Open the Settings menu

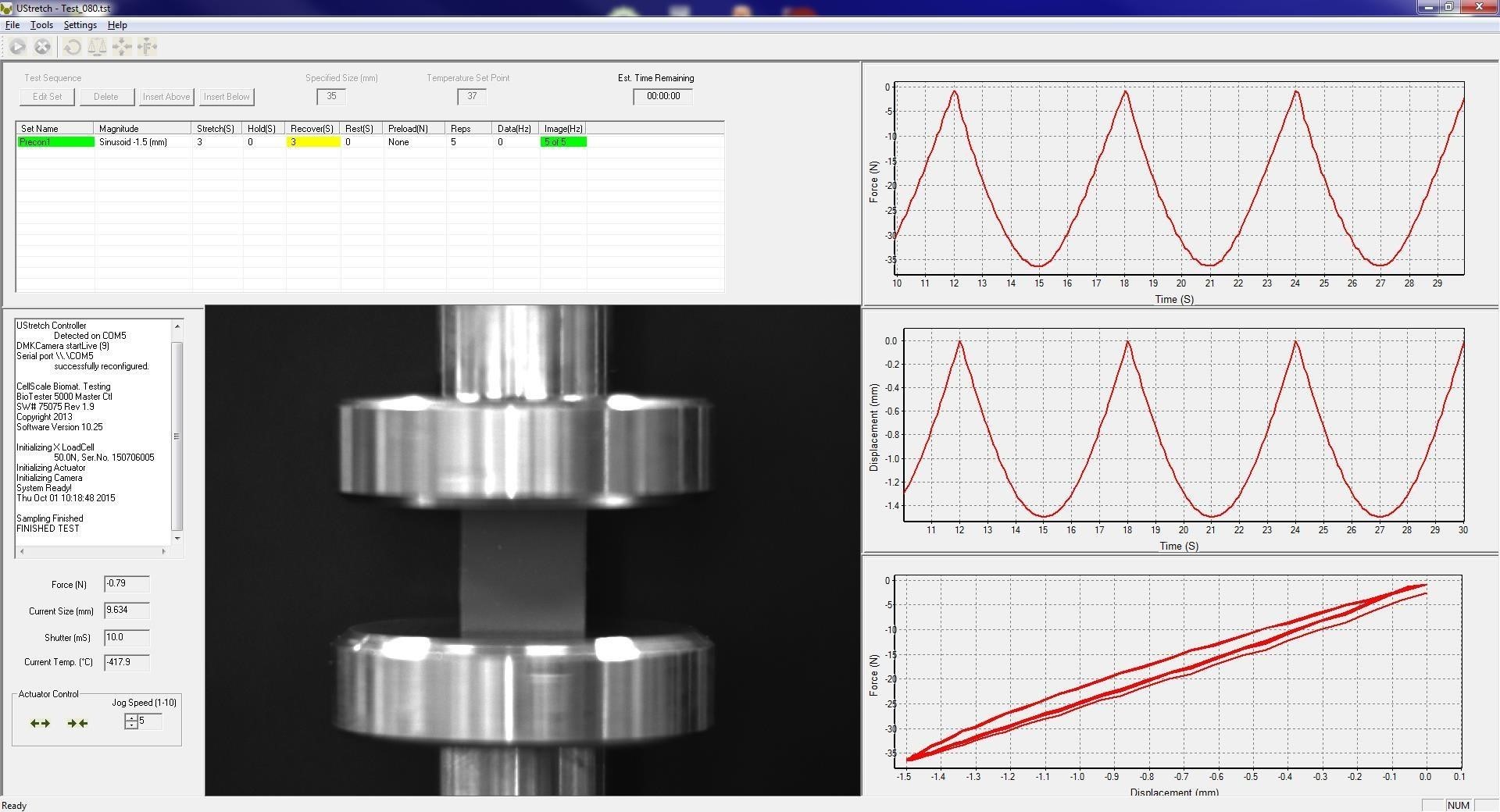tap(80, 25)
